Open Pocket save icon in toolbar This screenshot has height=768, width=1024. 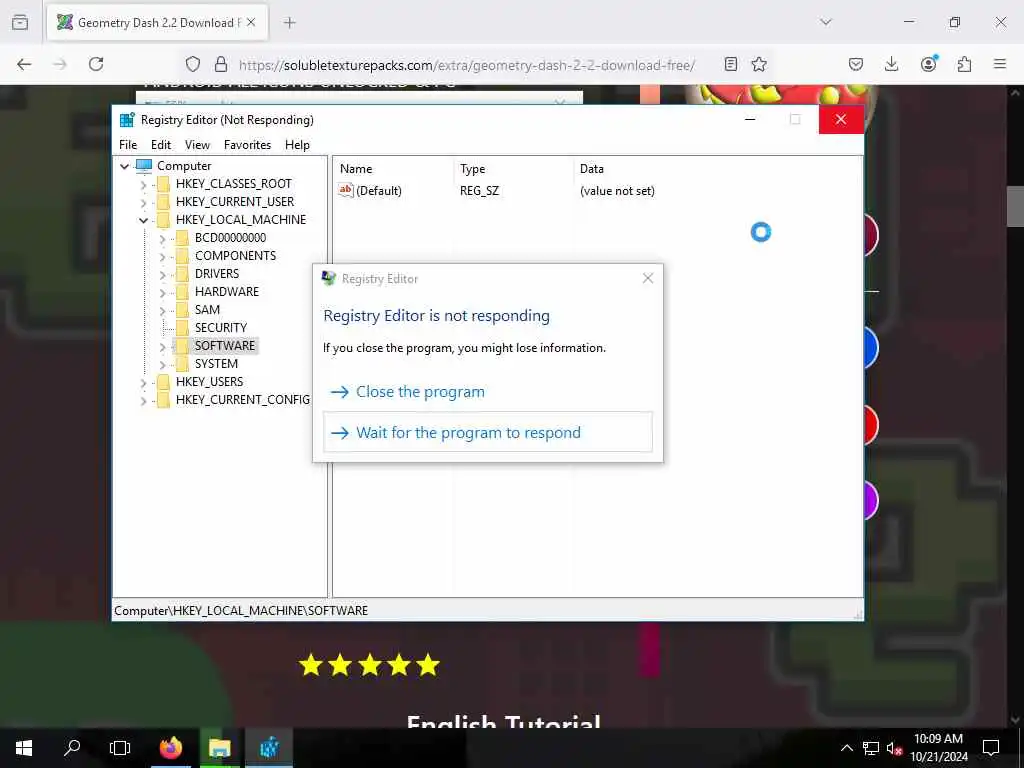[856, 64]
